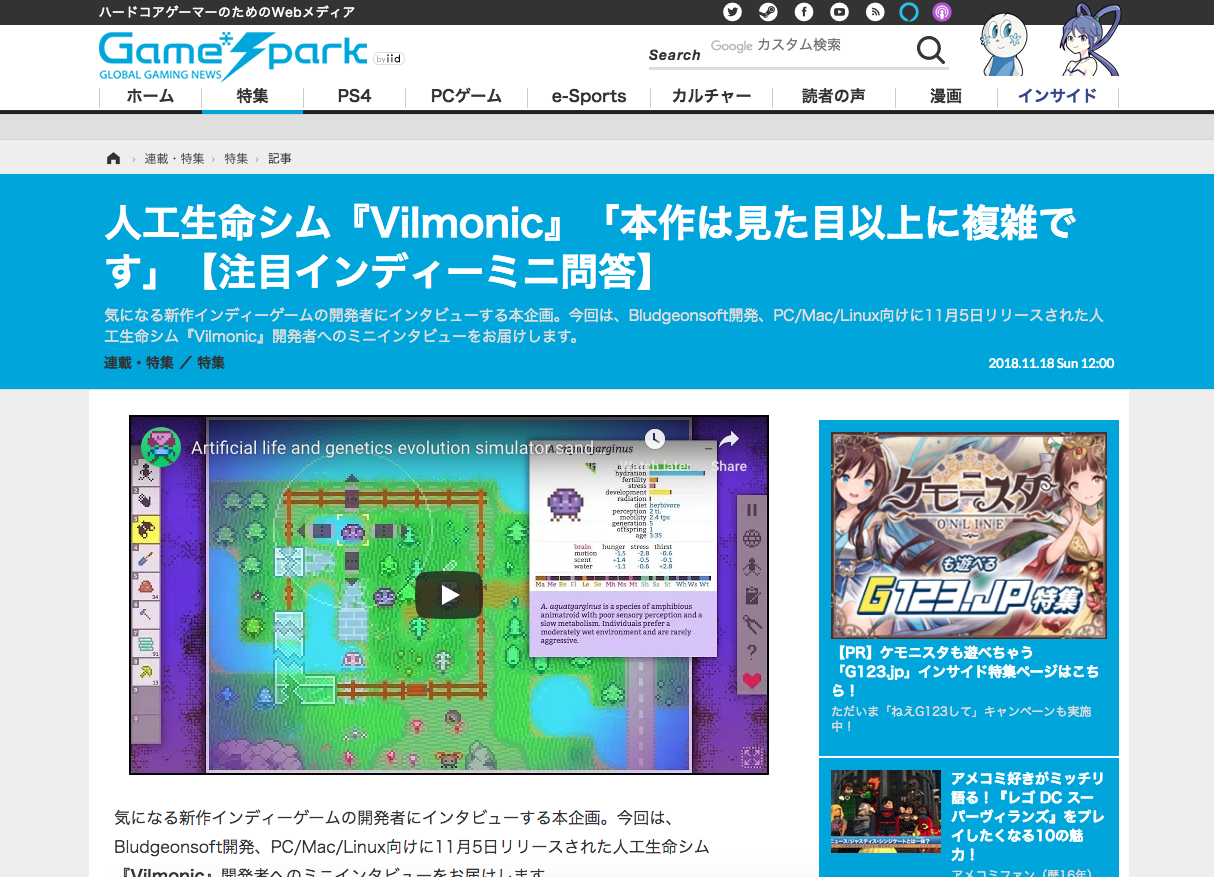
Task: Click the 特集 category under the article summary
Action: coord(211,363)
